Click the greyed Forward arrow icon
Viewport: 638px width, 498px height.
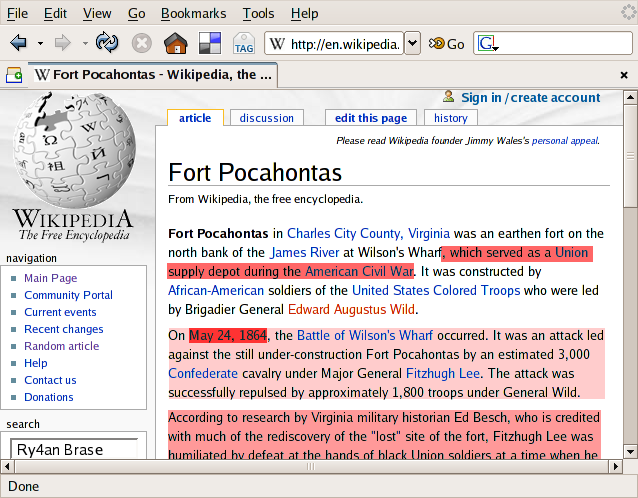[x=63, y=43]
